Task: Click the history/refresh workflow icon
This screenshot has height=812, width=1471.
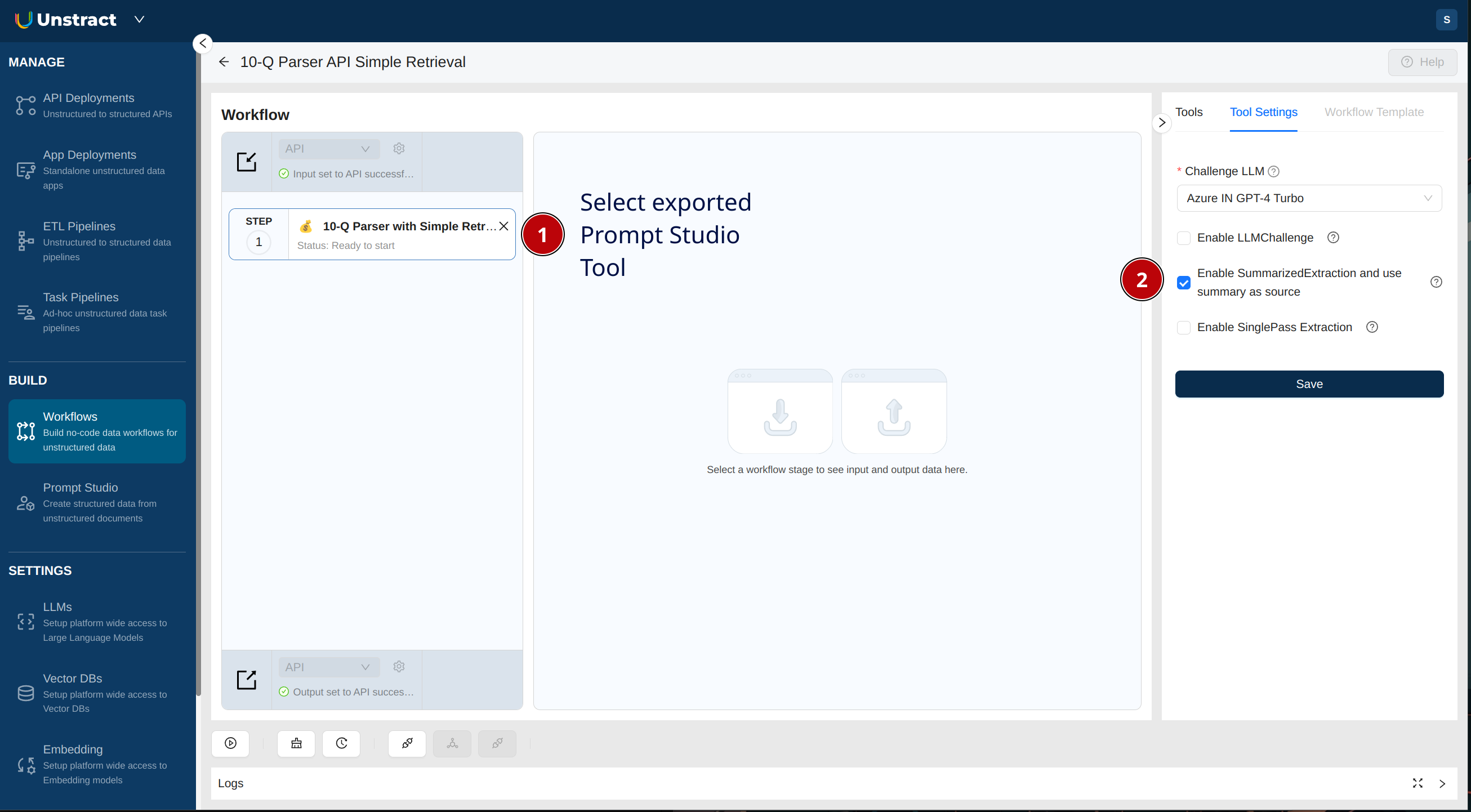Action: click(340, 742)
